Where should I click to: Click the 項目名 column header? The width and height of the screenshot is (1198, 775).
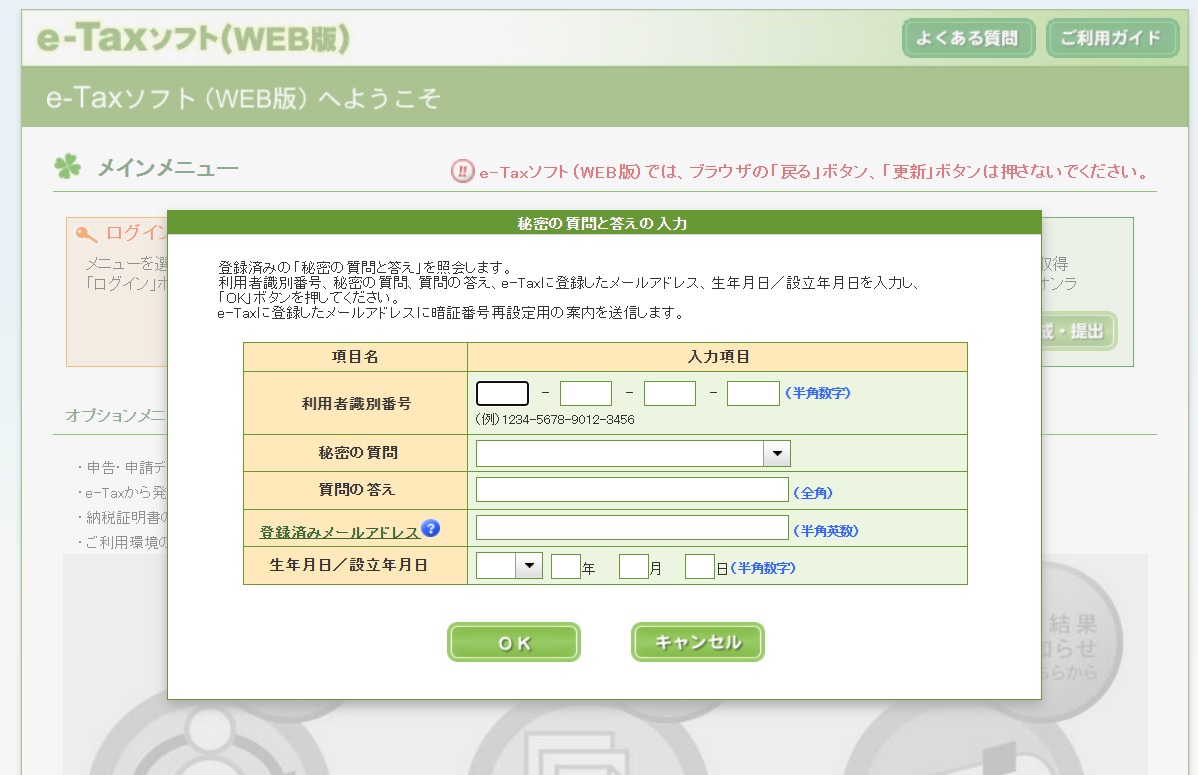pyautogui.click(x=355, y=357)
